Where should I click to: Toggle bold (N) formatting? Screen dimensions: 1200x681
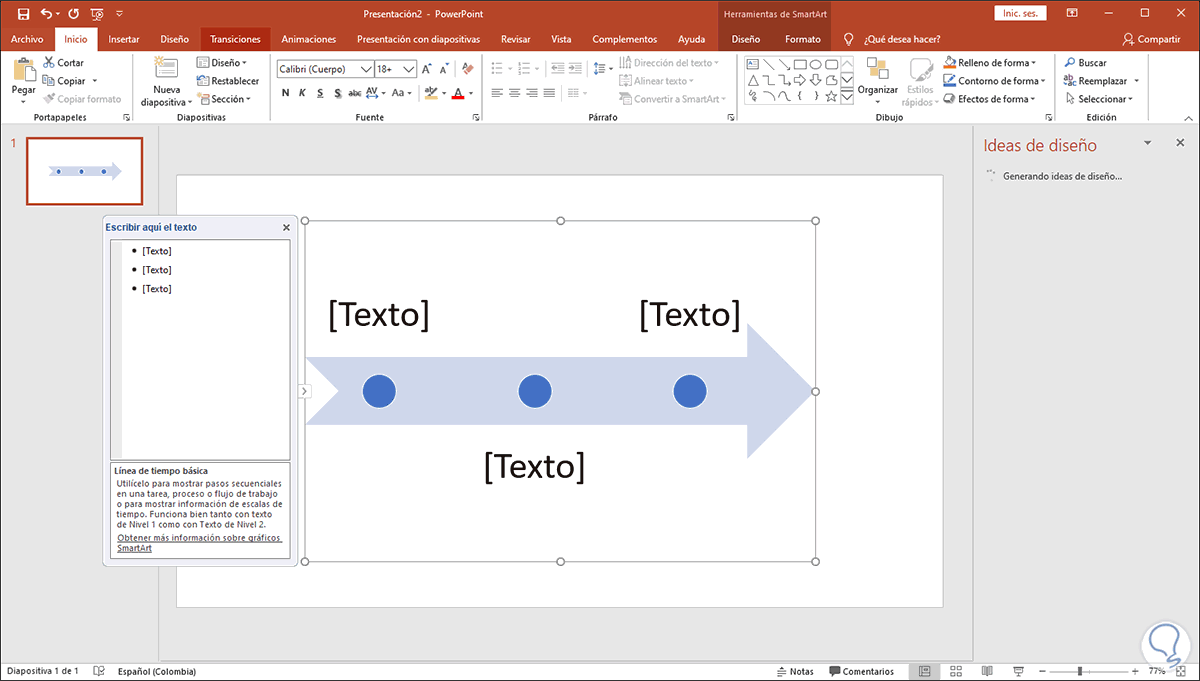[285, 93]
